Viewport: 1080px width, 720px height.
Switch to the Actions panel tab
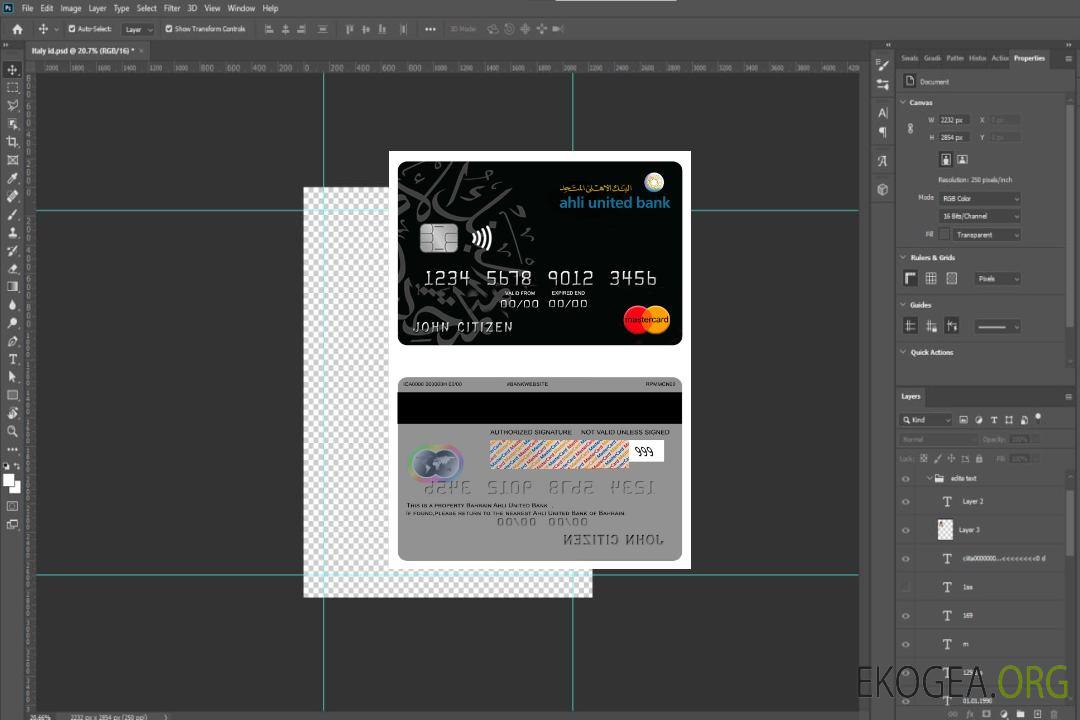999,59
